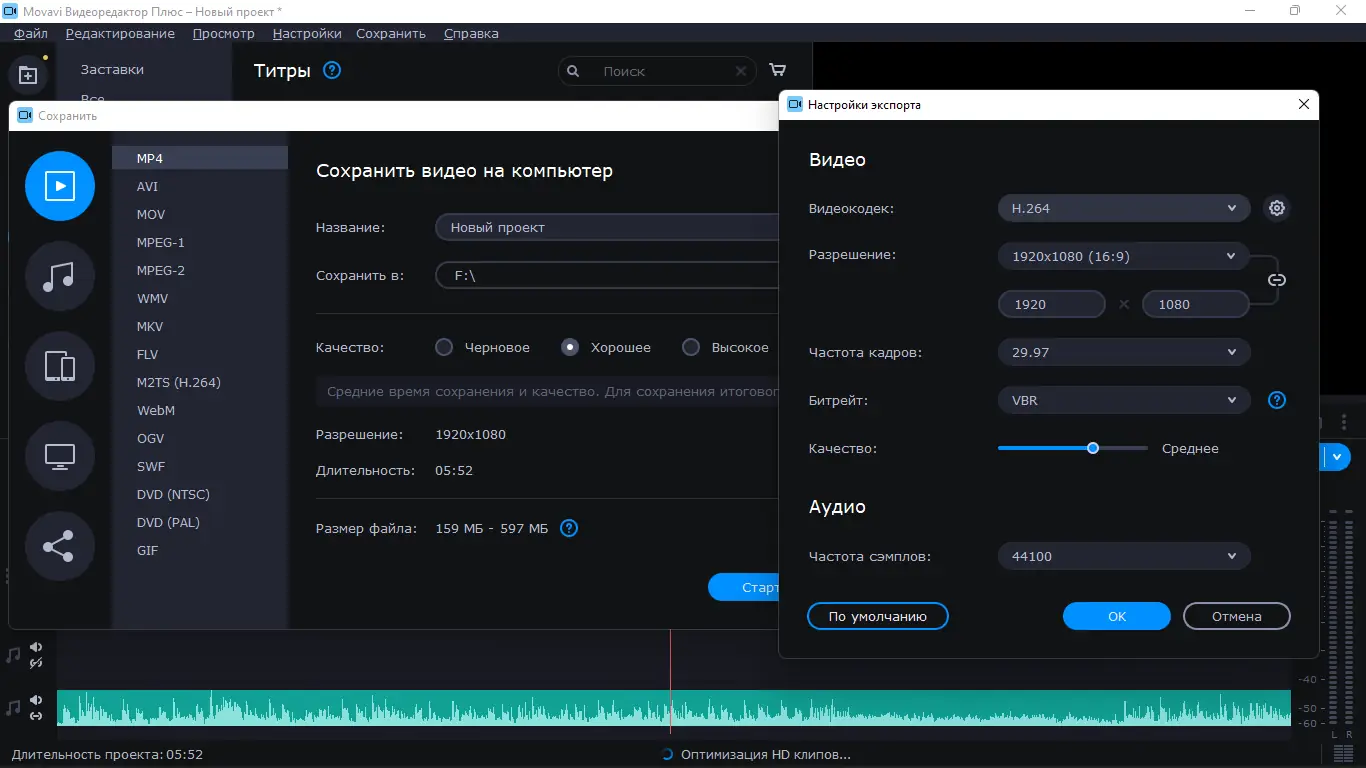This screenshot has height=768, width=1366.
Task: Click the grid icon below audio meter
Action: pos(1343,752)
